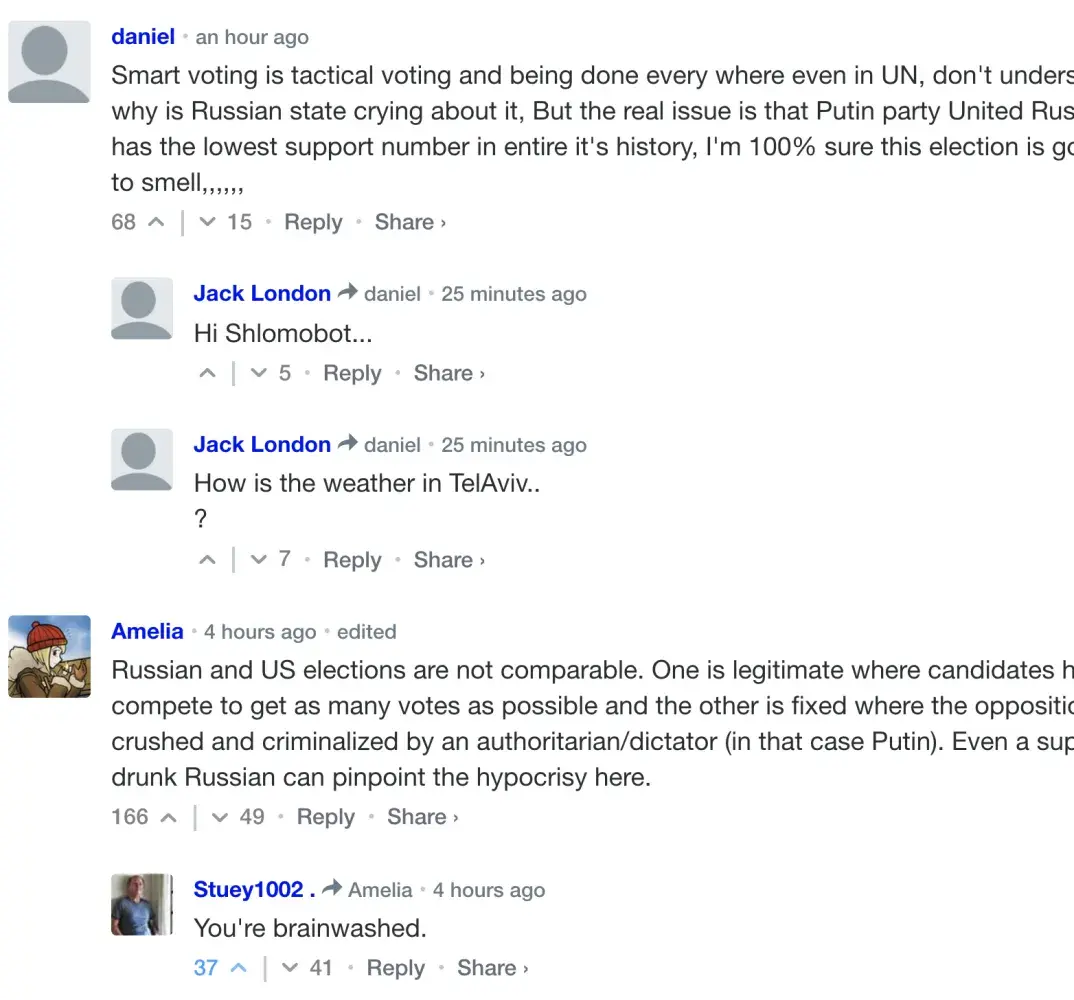Downvote daniel's smart voting comment

[x=208, y=222]
